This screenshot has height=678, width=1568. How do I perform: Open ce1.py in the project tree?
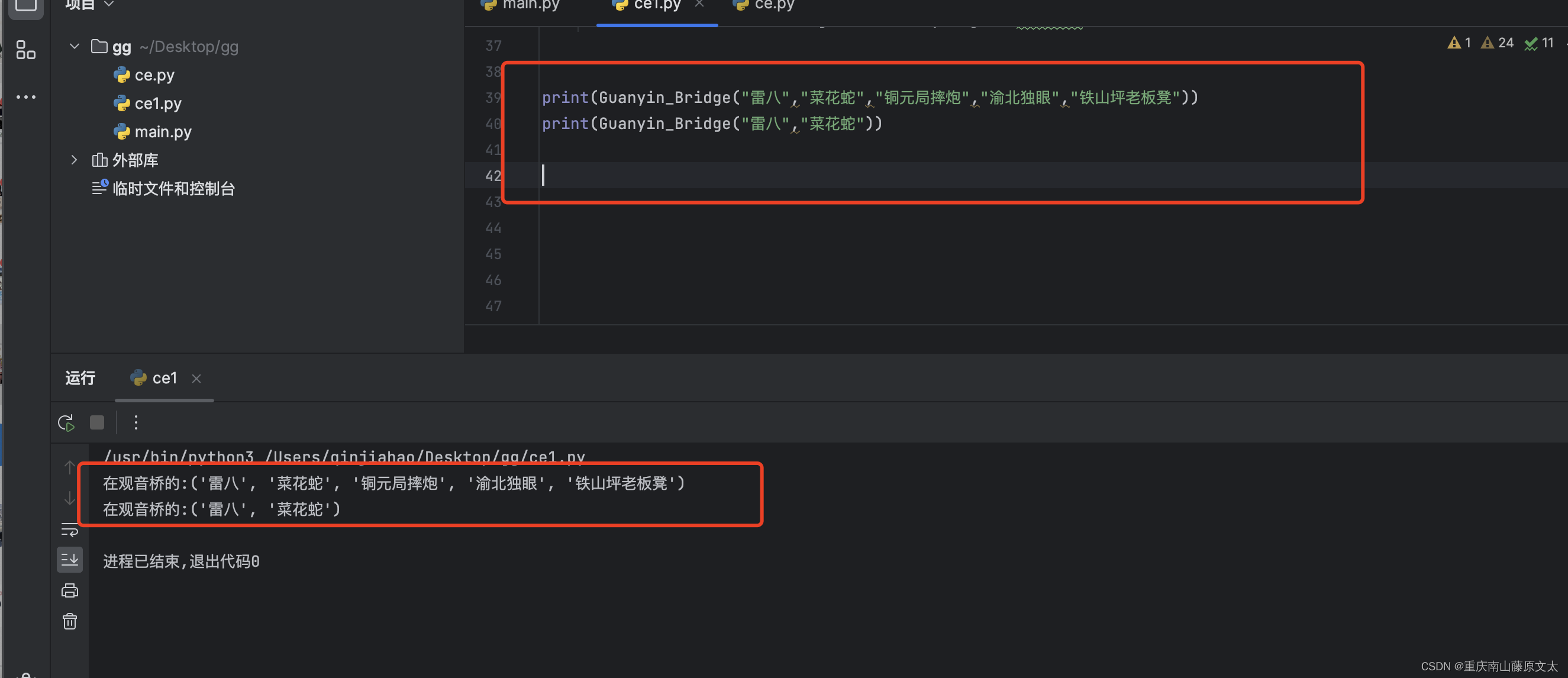pyautogui.click(x=157, y=104)
